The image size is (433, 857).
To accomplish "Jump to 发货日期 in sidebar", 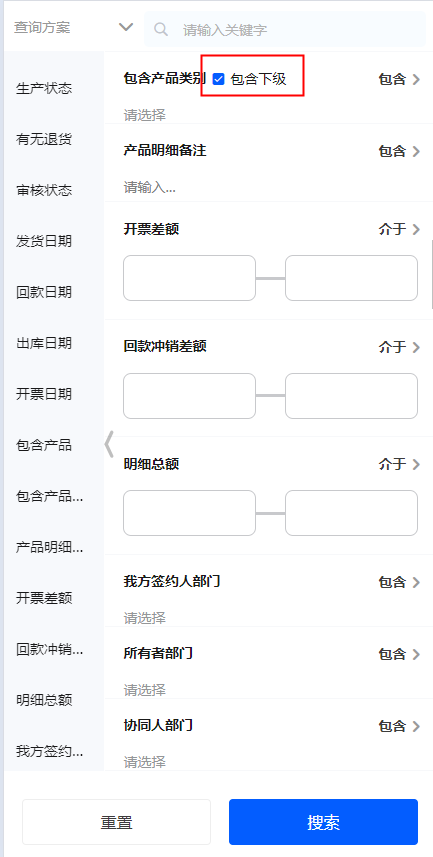I will pos(44,241).
